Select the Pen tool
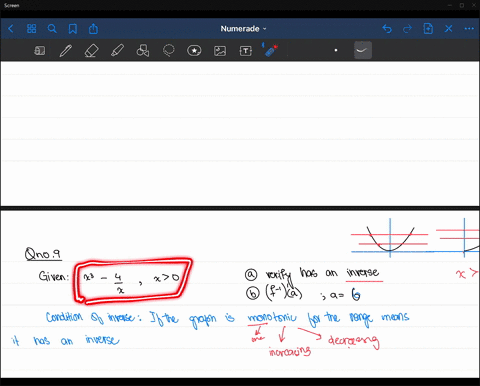 tap(66, 51)
